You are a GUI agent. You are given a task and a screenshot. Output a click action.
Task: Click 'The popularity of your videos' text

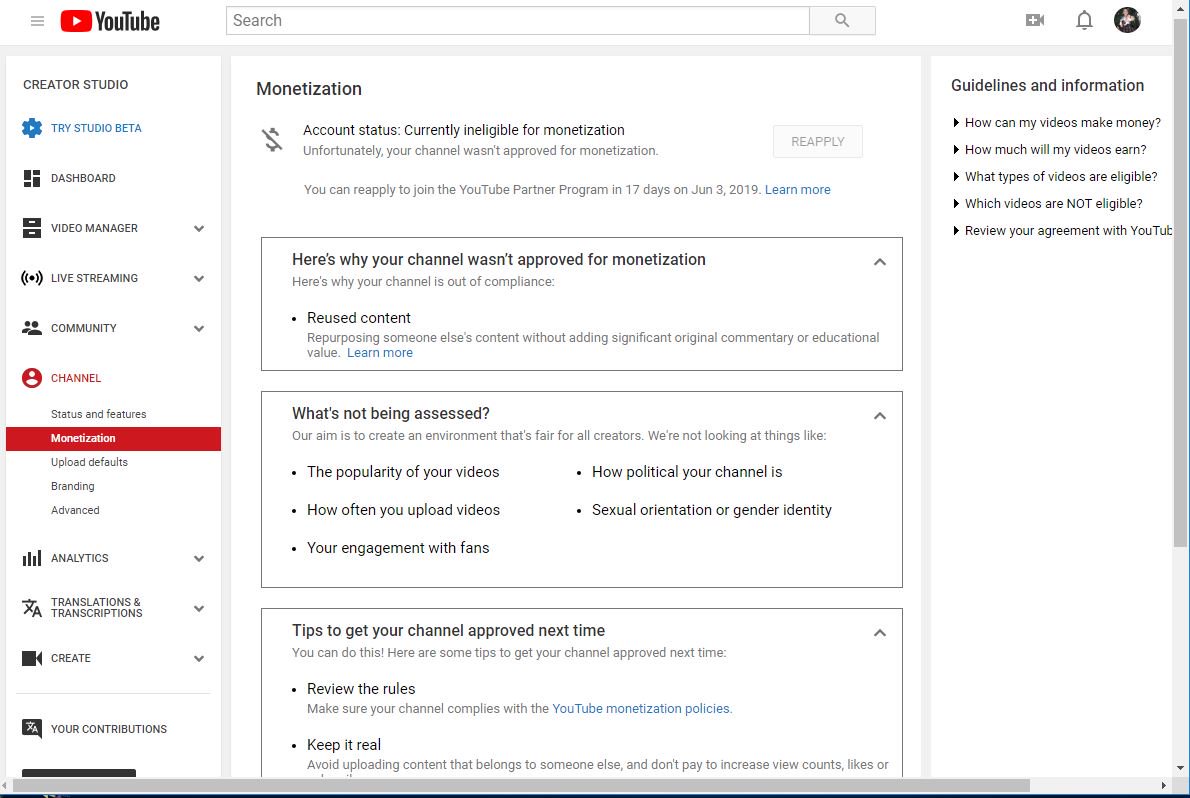pyautogui.click(x=403, y=472)
